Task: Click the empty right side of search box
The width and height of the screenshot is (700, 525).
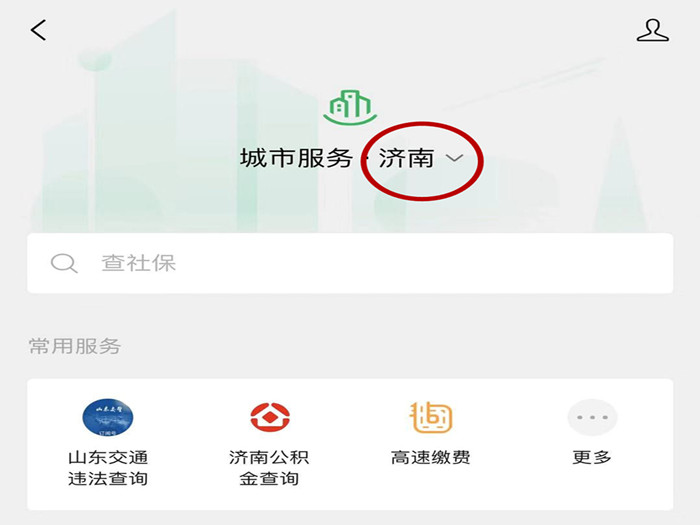Action: coord(491,263)
